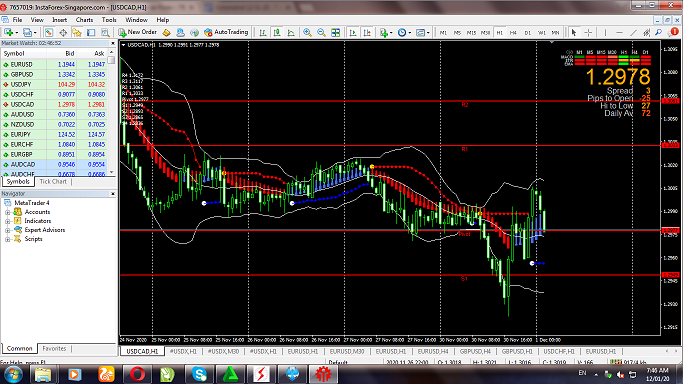The width and height of the screenshot is (683, 384).
Task: Open the USDCHF,H1 chart tab
Action: (559, 351)
